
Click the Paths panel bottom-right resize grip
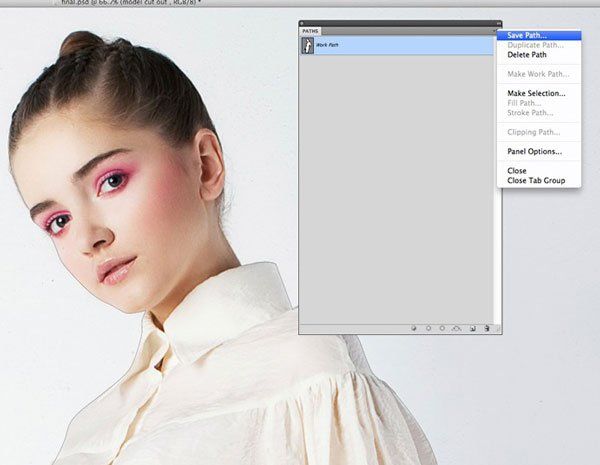pyautogui.click(x=498, y=329)
